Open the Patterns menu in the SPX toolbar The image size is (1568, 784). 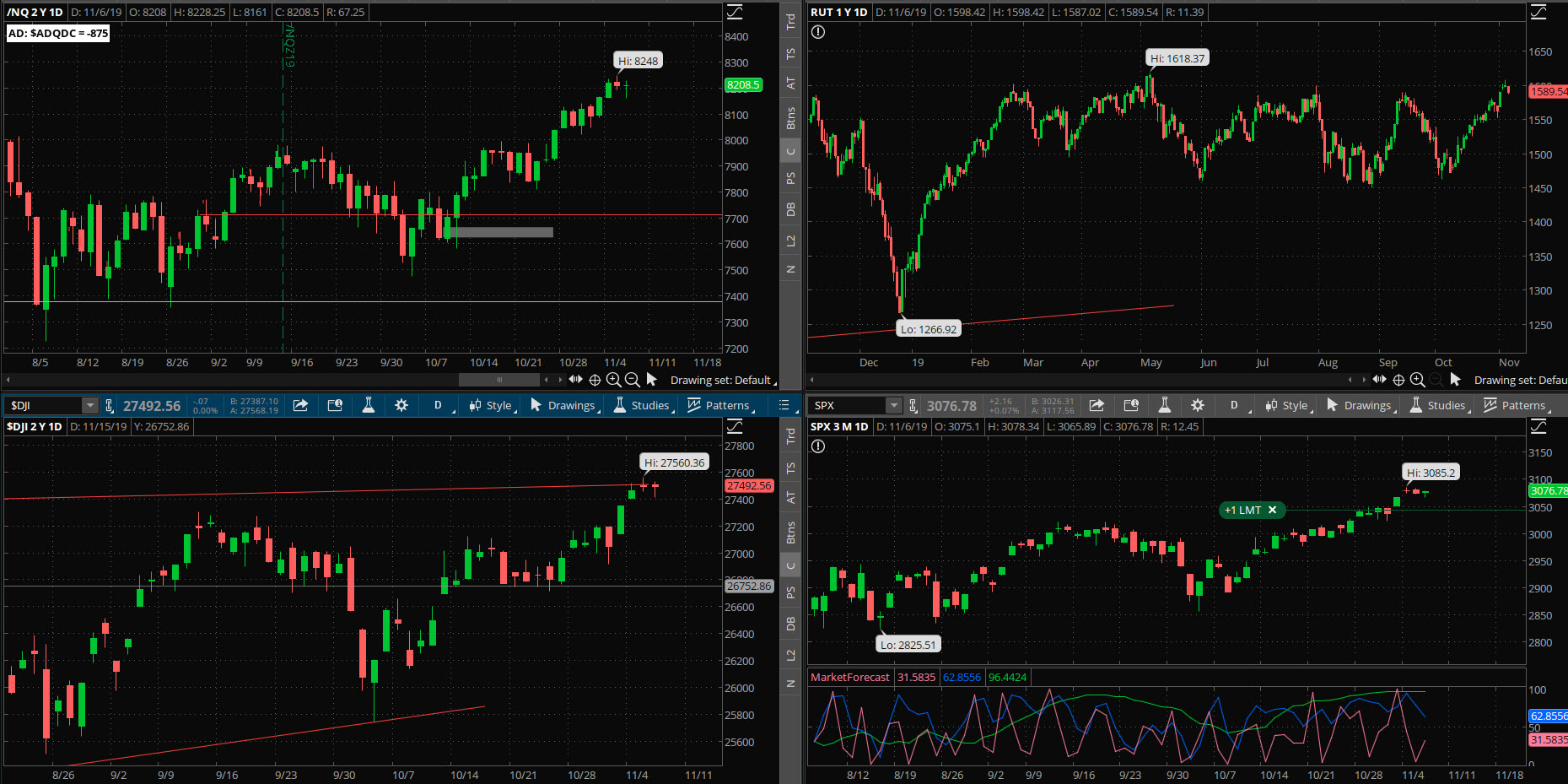pyautogui.click(x=1516, y=405)
